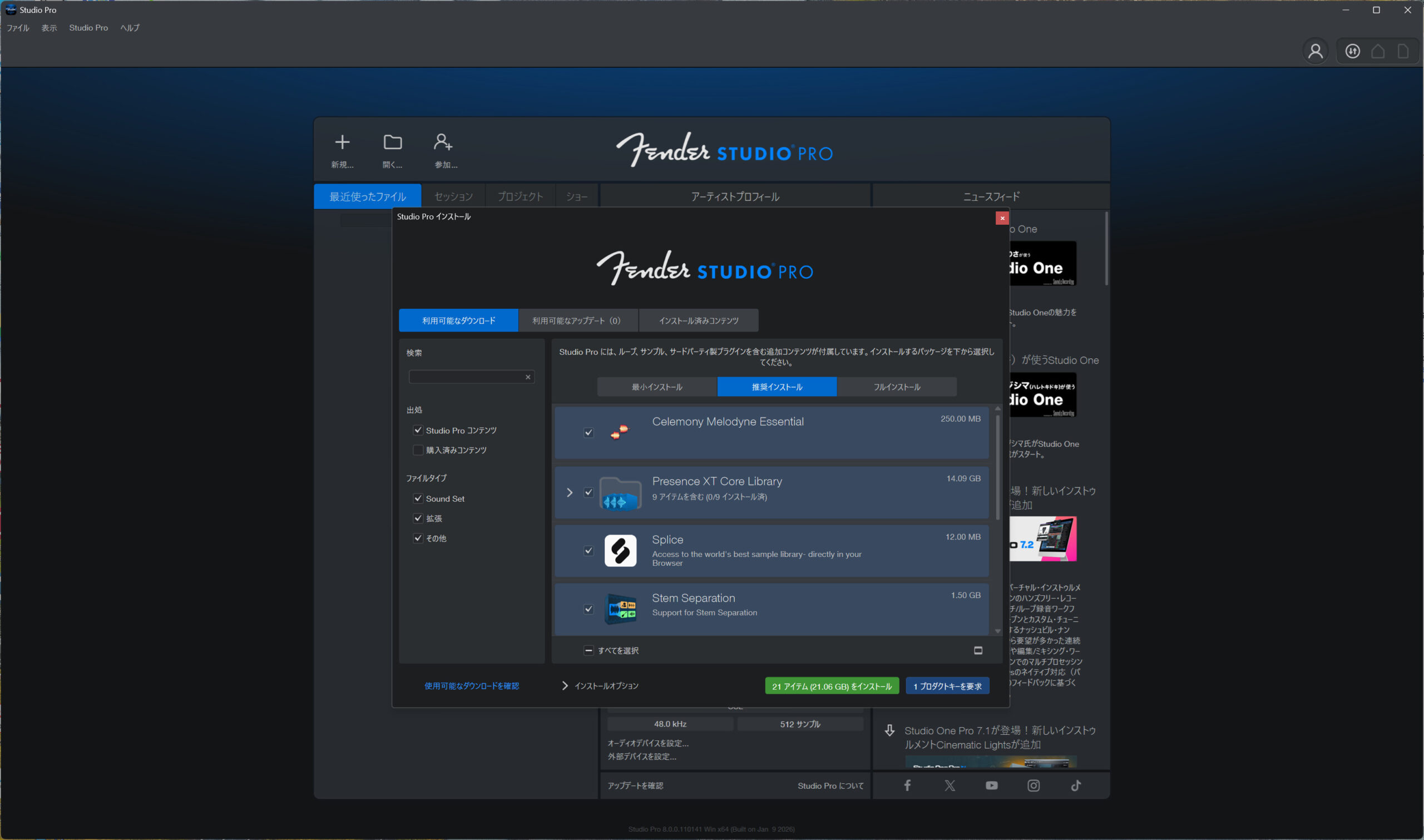Click the list view toggle icon beside すべてを選択
The width and height of the screenshot is (1424, 840).
pos(978,650)
